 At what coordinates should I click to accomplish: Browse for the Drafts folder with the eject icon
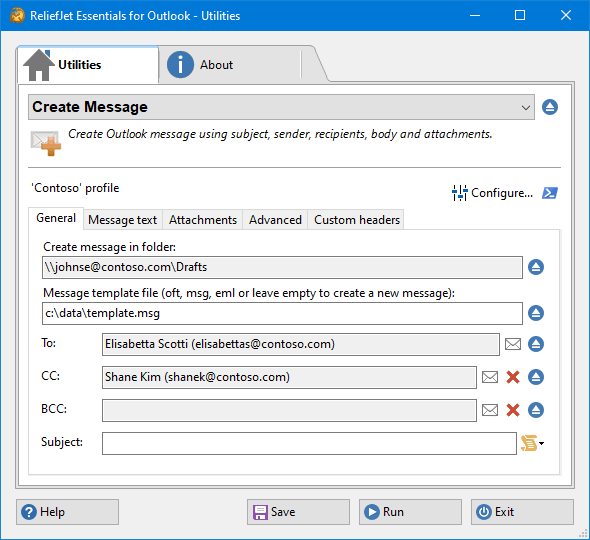[536, 268]
